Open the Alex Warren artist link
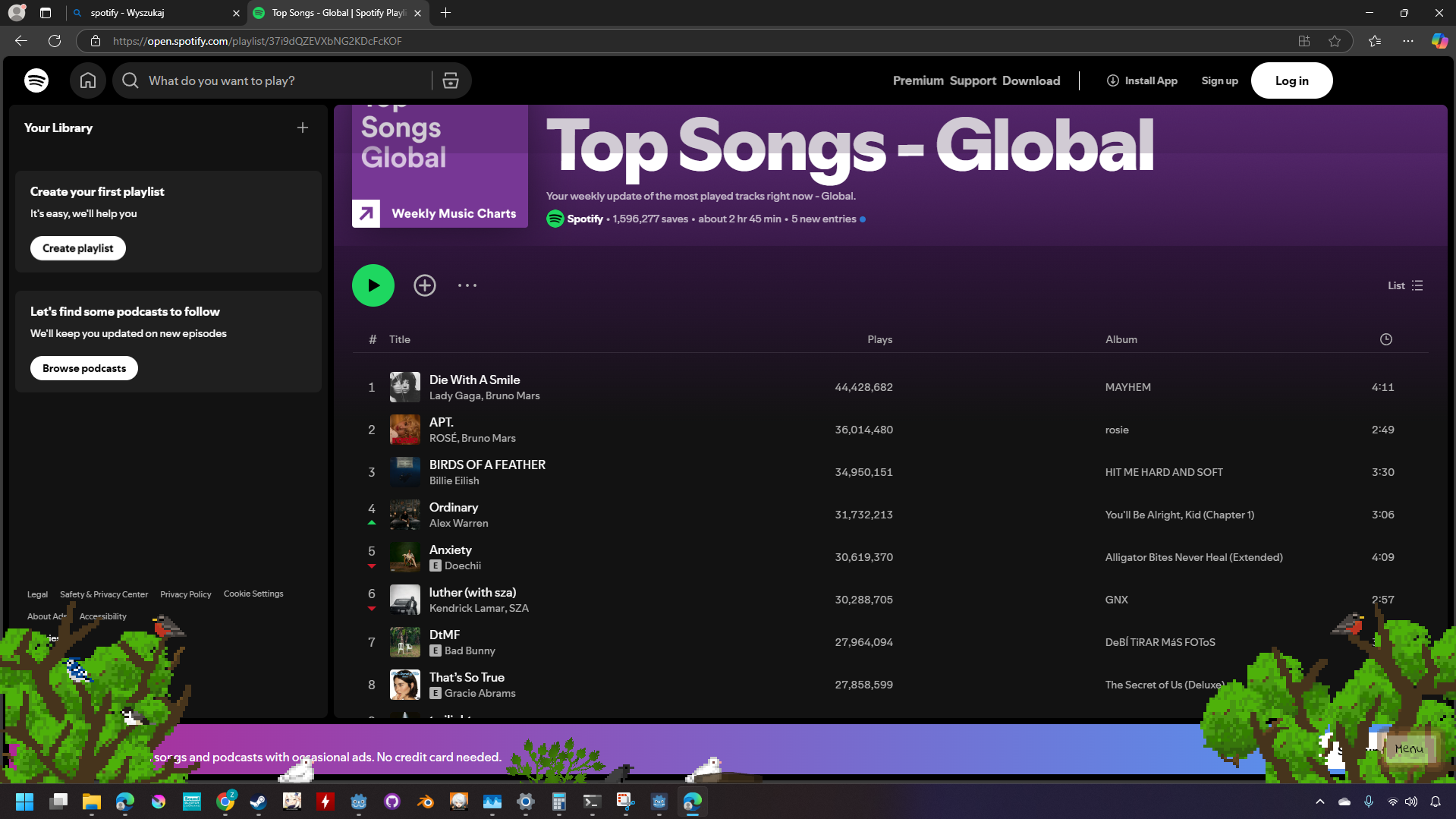This screenshot has height=819, width=1456. pos(458,523)
